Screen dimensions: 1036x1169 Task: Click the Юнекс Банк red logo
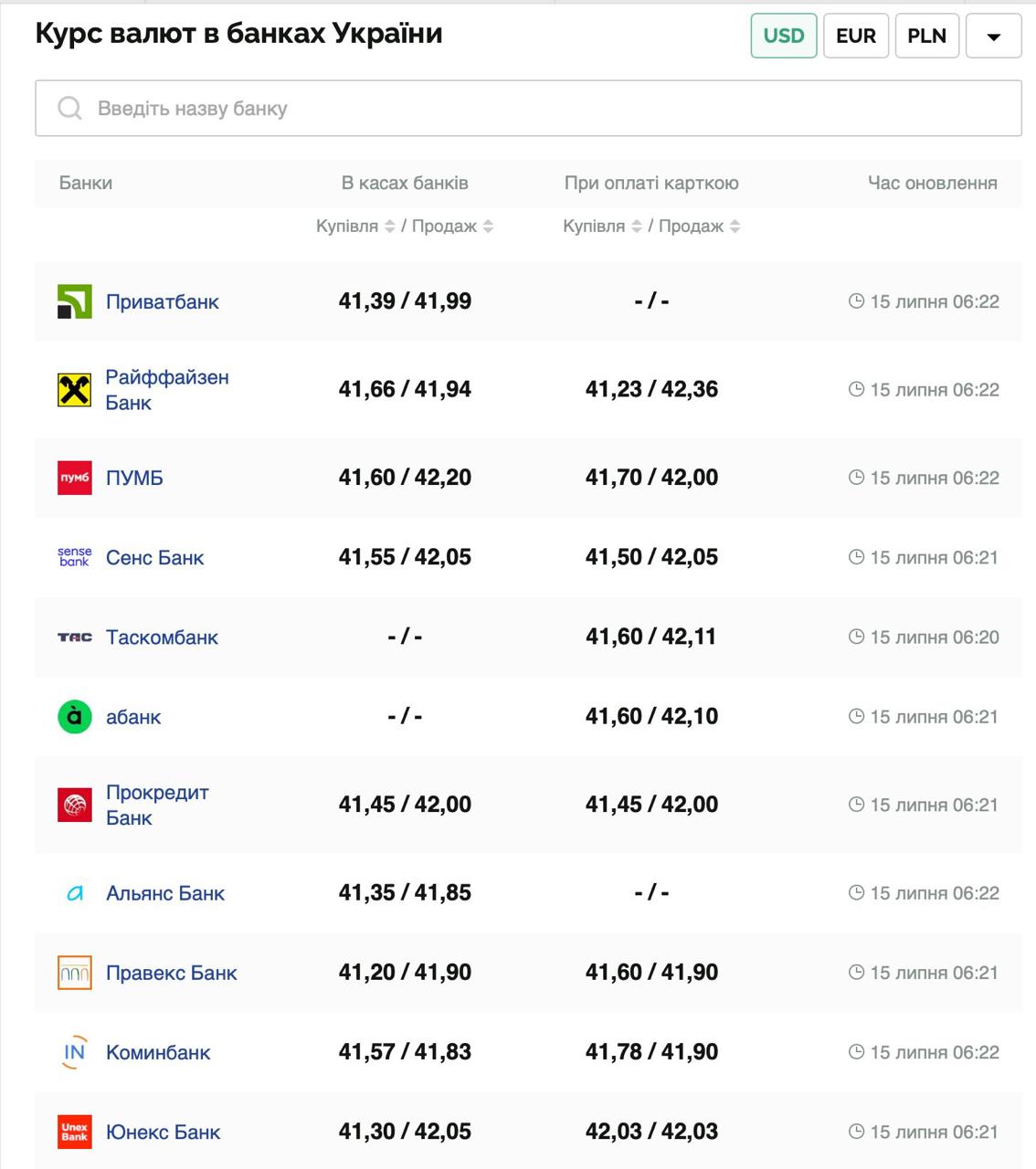tap(74, 1132)
